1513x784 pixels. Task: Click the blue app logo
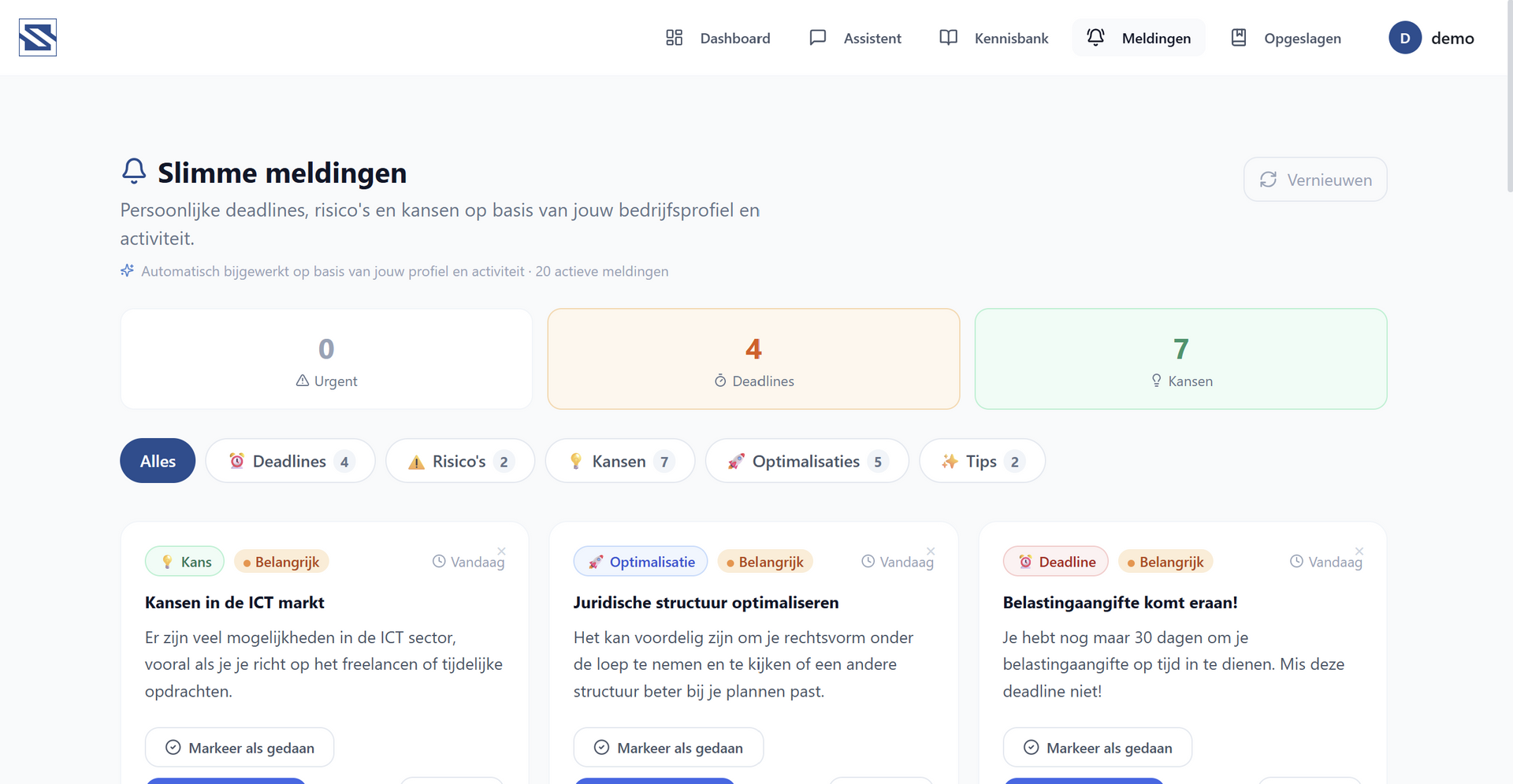point(38,38)
